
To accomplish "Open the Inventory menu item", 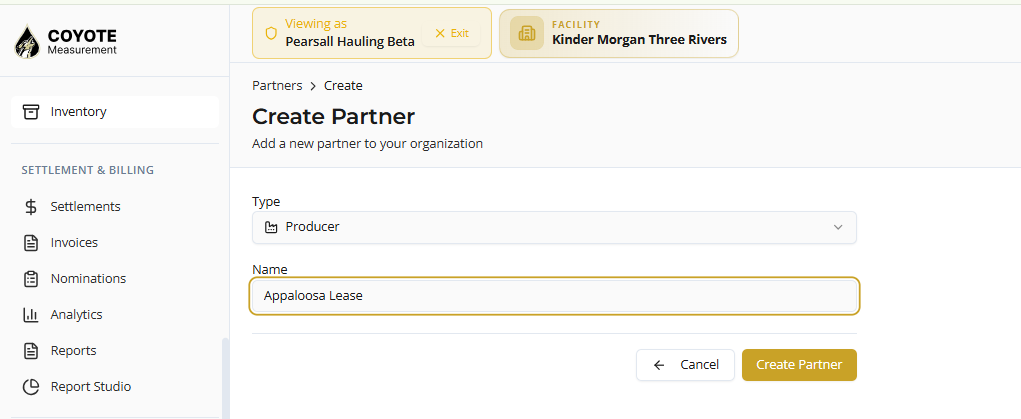I will (115, 111).
